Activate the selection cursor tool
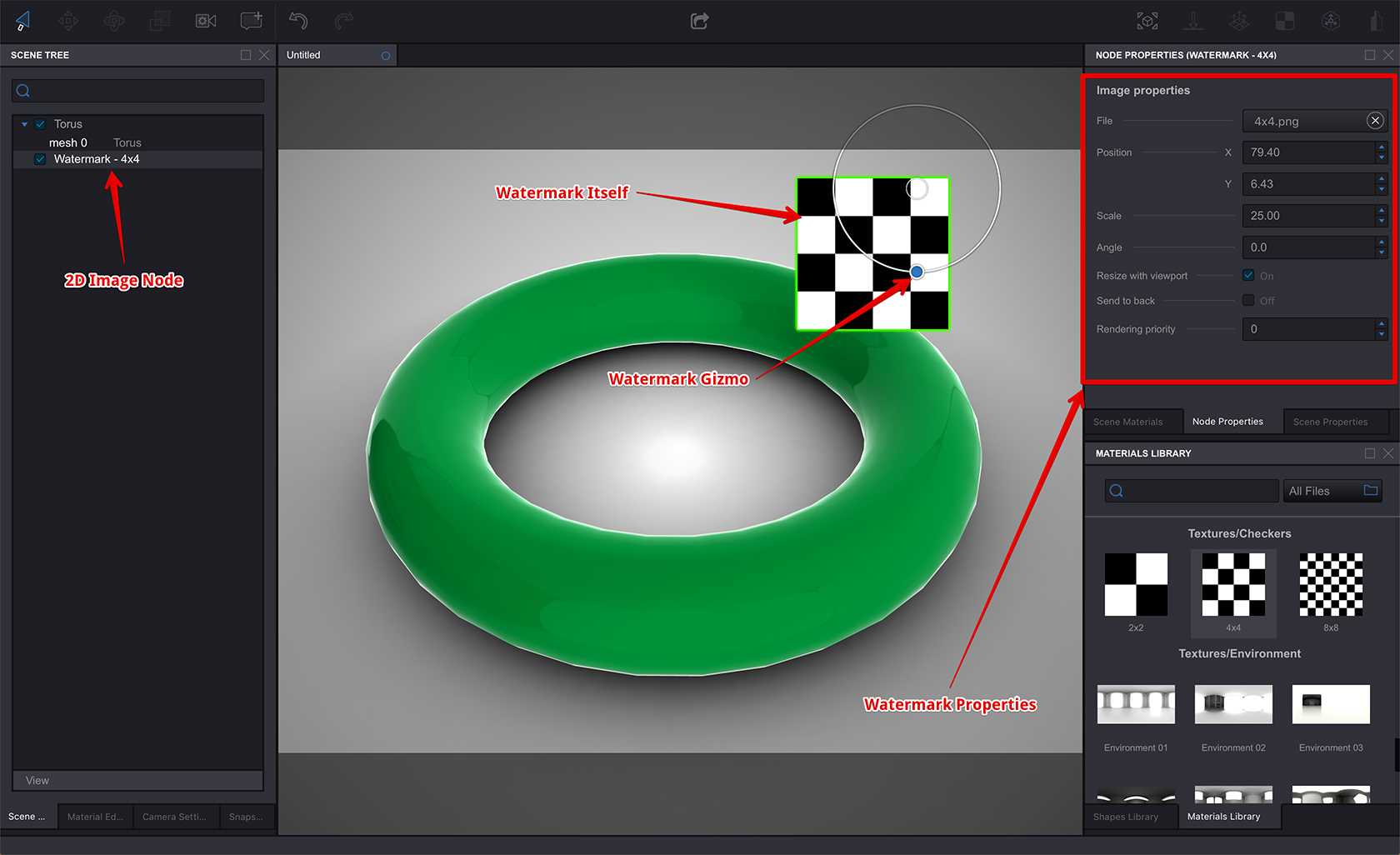The width and height of the screenshot is (1400, 855). pyautogui.click(x=22, y=21)
